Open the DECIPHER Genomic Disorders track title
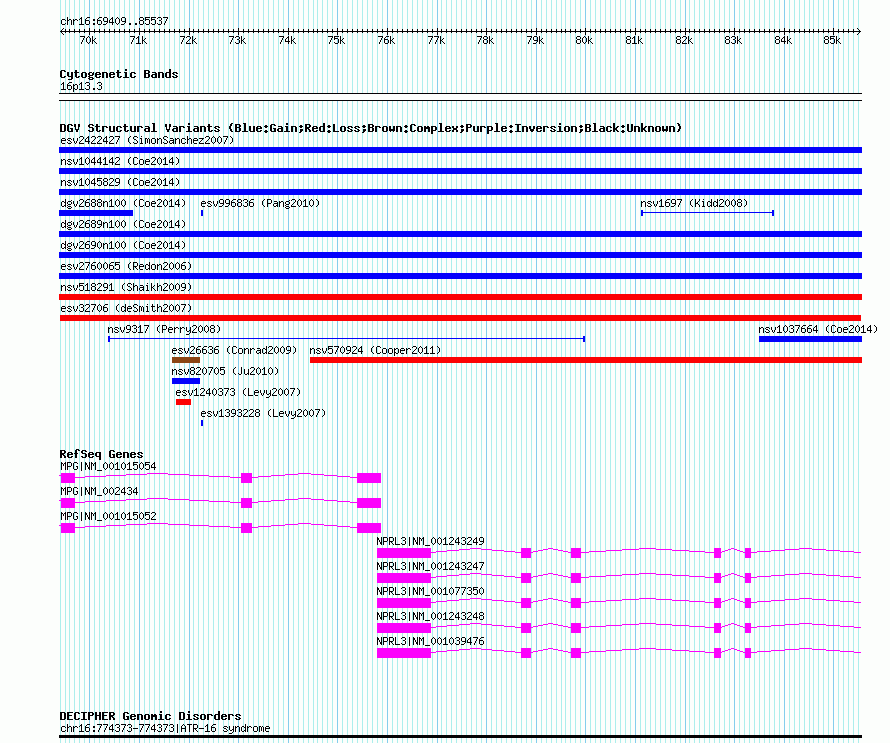Viewport: 890px width, 743px height. pyautogui.click(x=150, y=716)
